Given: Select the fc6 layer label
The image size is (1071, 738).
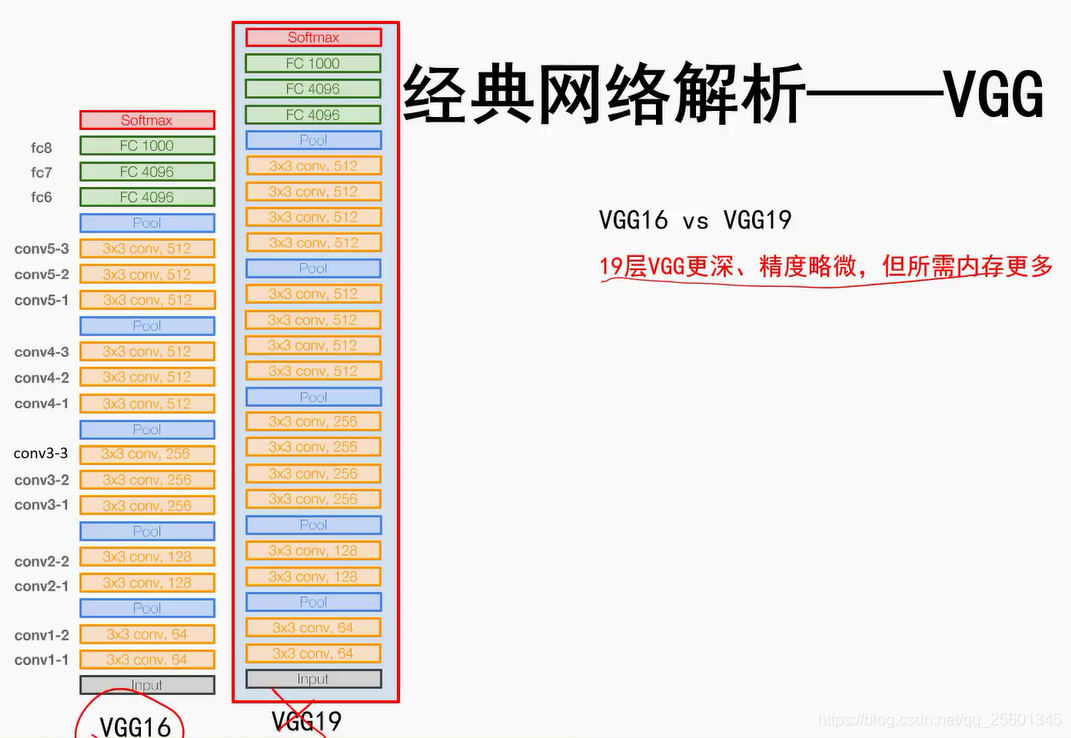Looking at the screenshot, I should (x=41, y=197).
